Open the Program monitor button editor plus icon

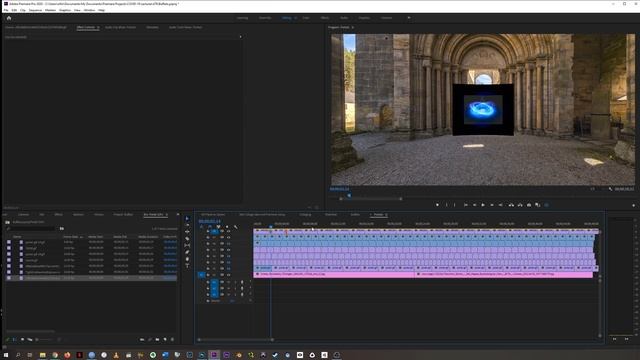coord(633,205)
